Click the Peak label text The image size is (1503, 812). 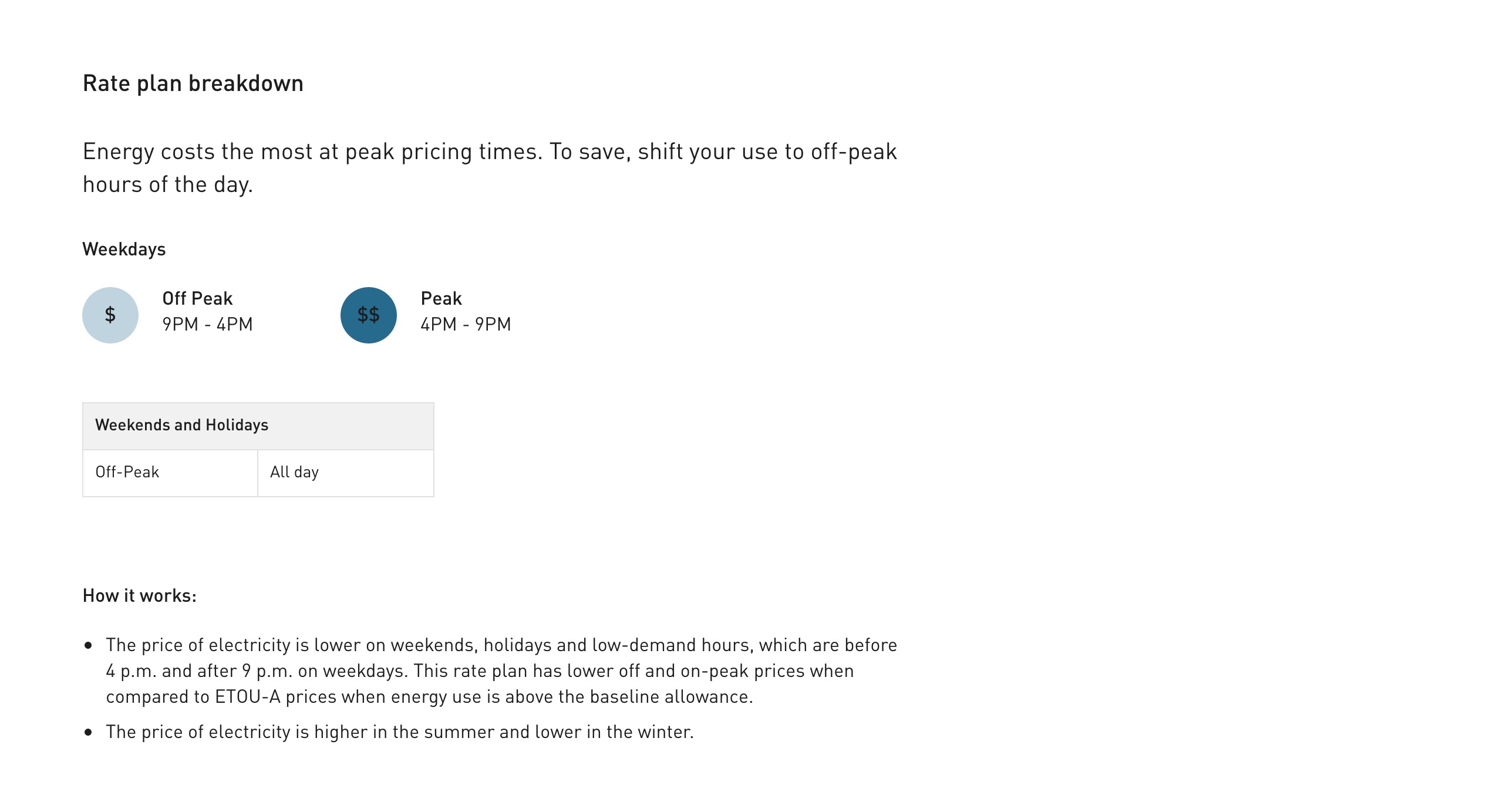pyautogui.click(x=442, y=298)
